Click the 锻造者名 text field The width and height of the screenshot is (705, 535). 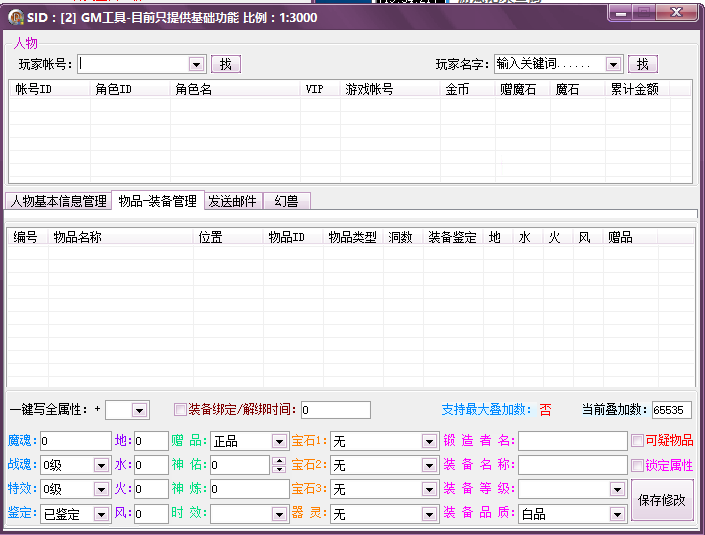[572, 441]
